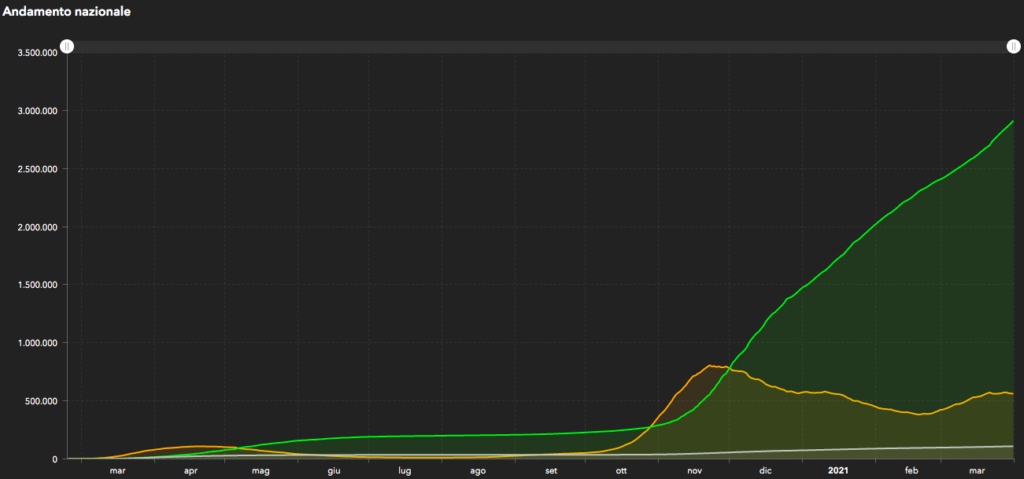
Task: Click the 'giu' month label
Action: click(x=333, y=470)
